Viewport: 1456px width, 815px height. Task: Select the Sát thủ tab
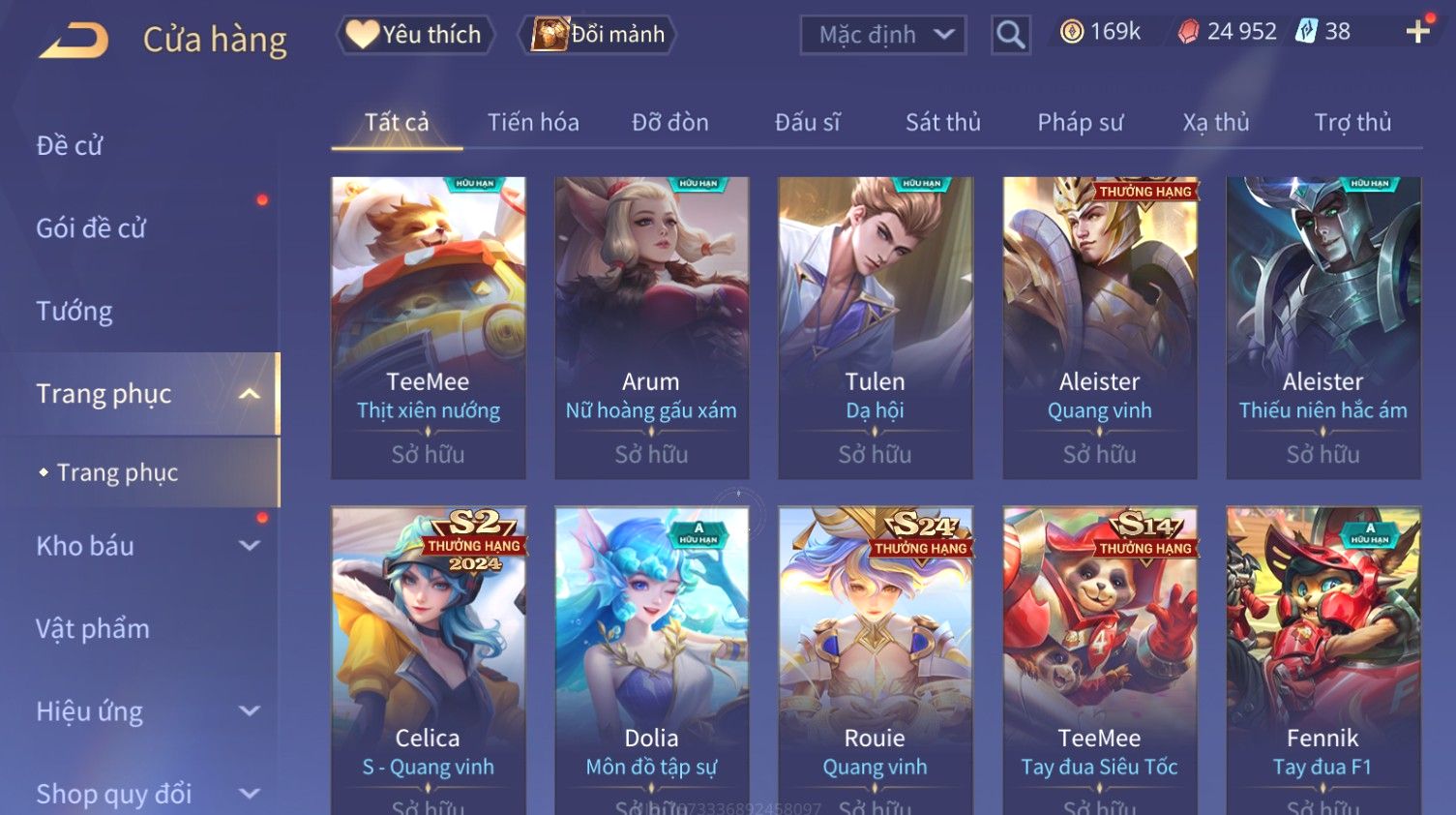click(x=943, y=123)
